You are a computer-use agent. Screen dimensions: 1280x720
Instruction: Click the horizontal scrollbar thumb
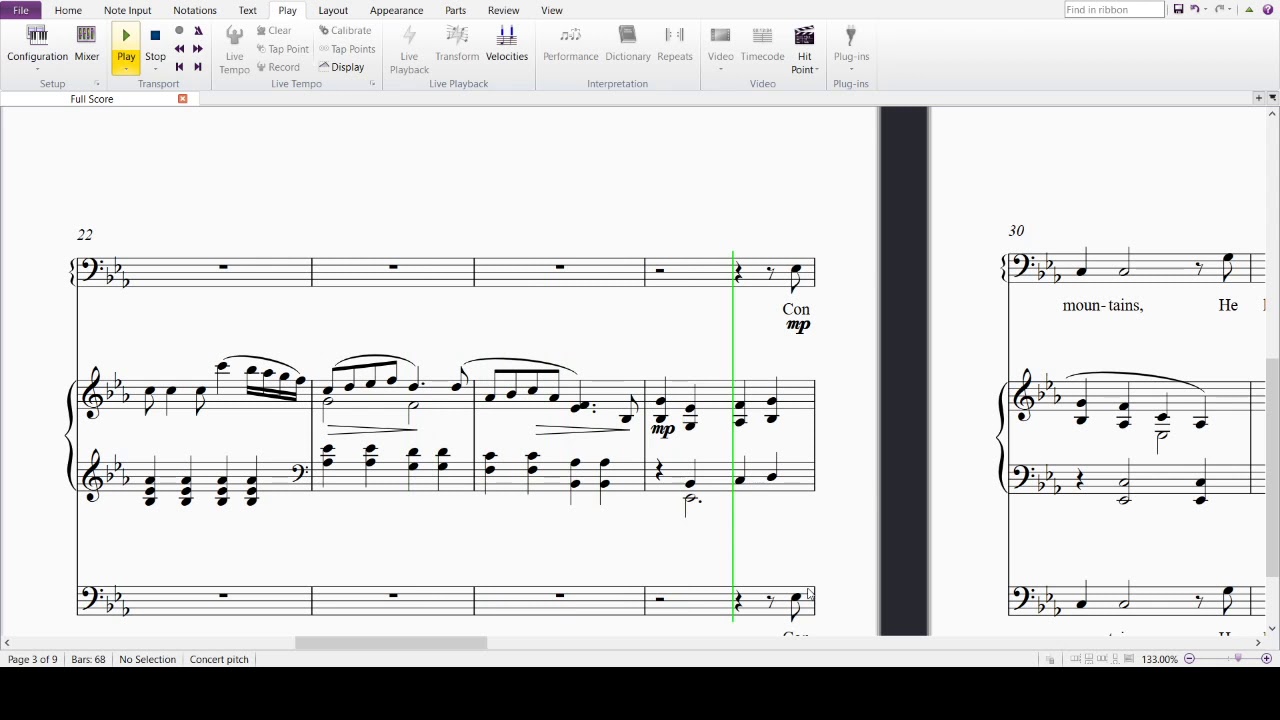[x=391, y=643]
